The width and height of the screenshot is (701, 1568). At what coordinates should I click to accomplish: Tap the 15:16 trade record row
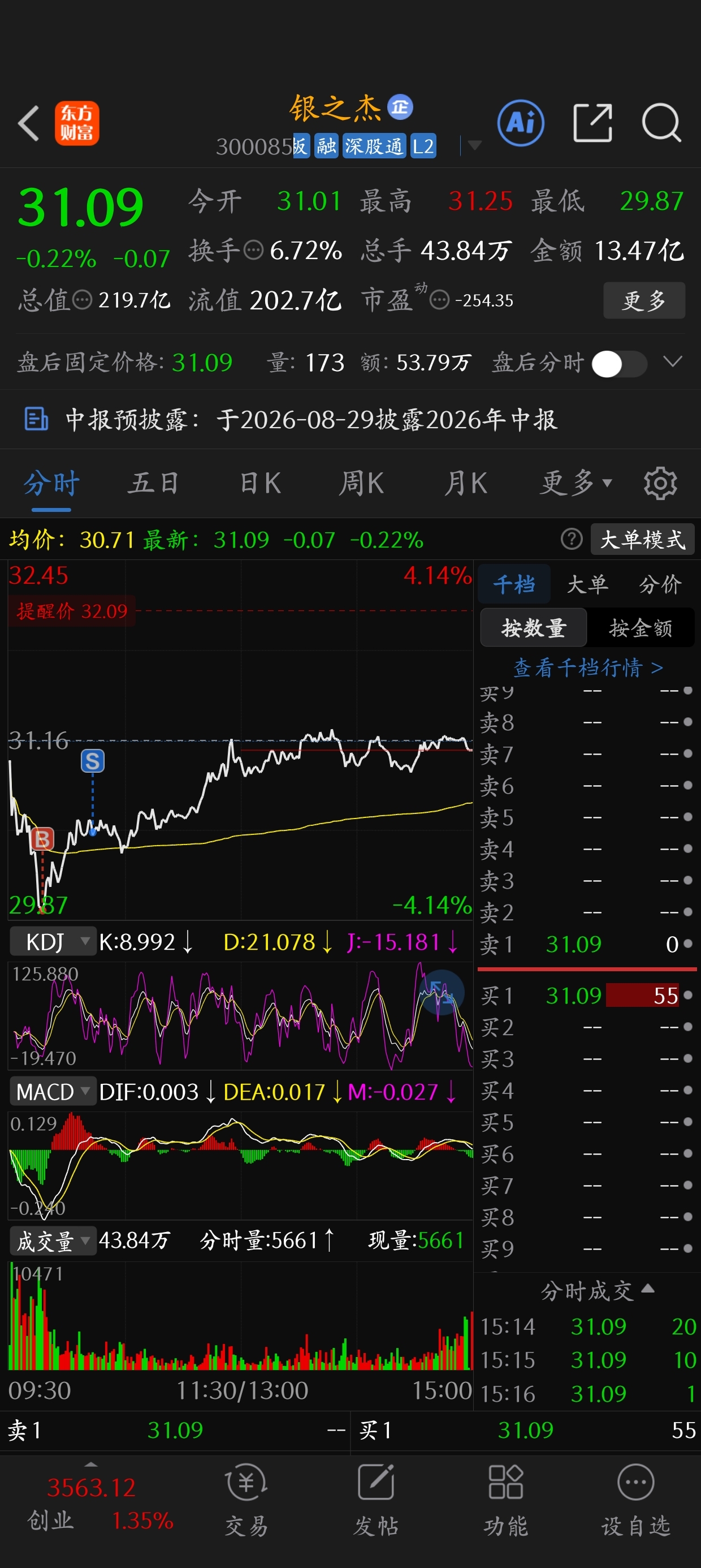588,1393
